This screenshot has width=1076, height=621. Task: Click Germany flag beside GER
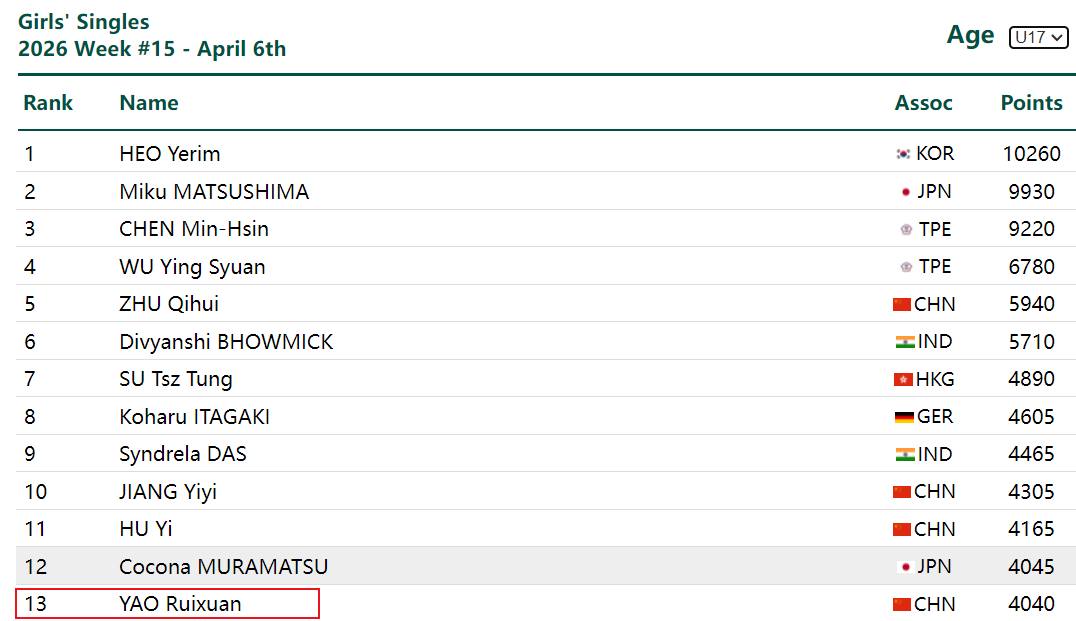pos(904,417)
